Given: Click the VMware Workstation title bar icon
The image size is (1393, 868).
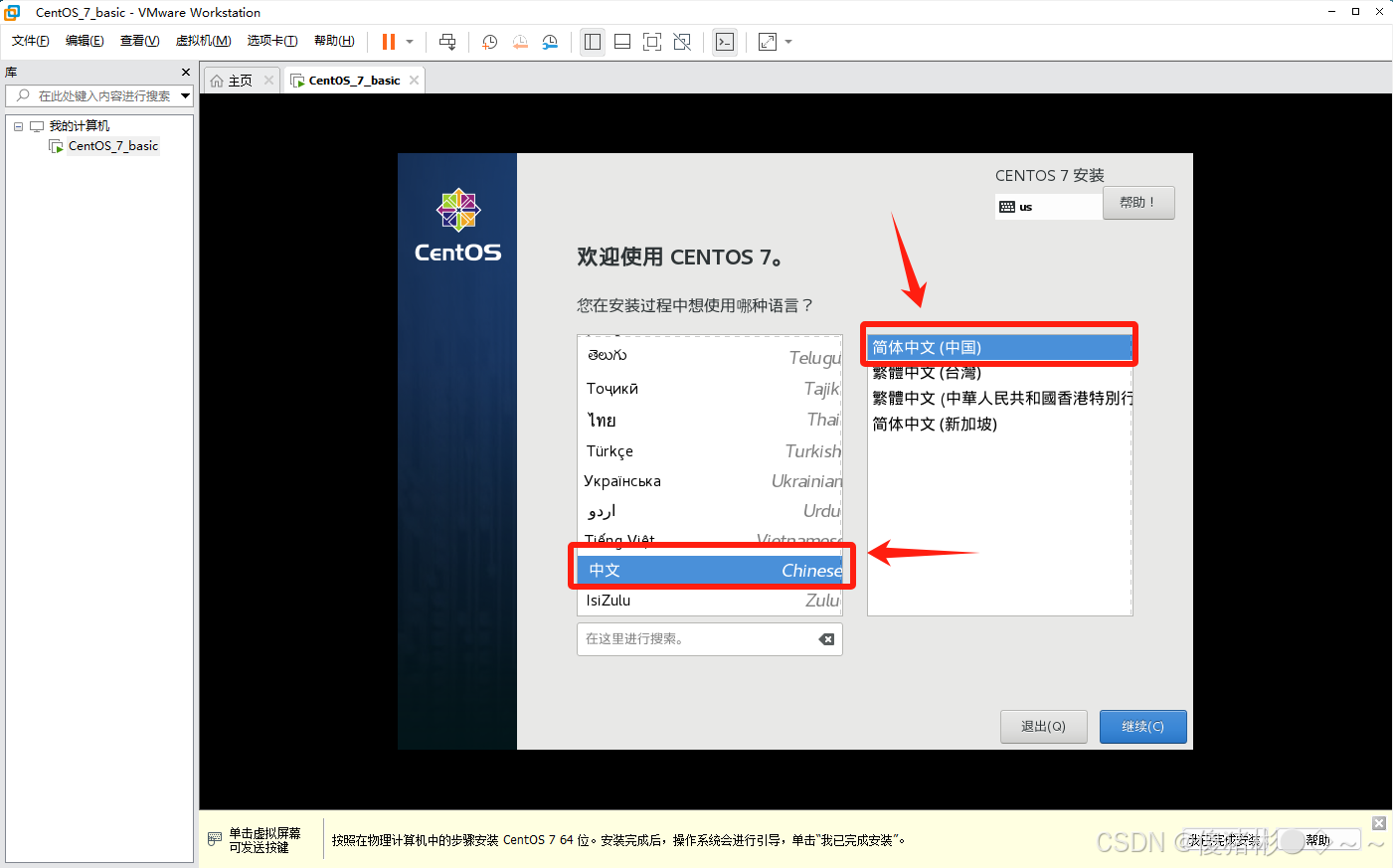Looking at the screenshot, I should click(x=12, y=12).
